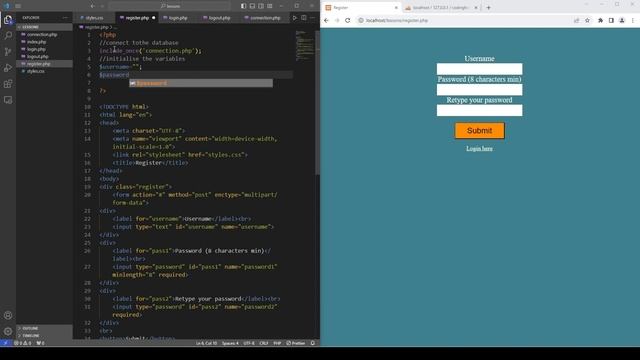
Task: Reload the browser page
Action: pyautogui.click(x=347, y=20)
